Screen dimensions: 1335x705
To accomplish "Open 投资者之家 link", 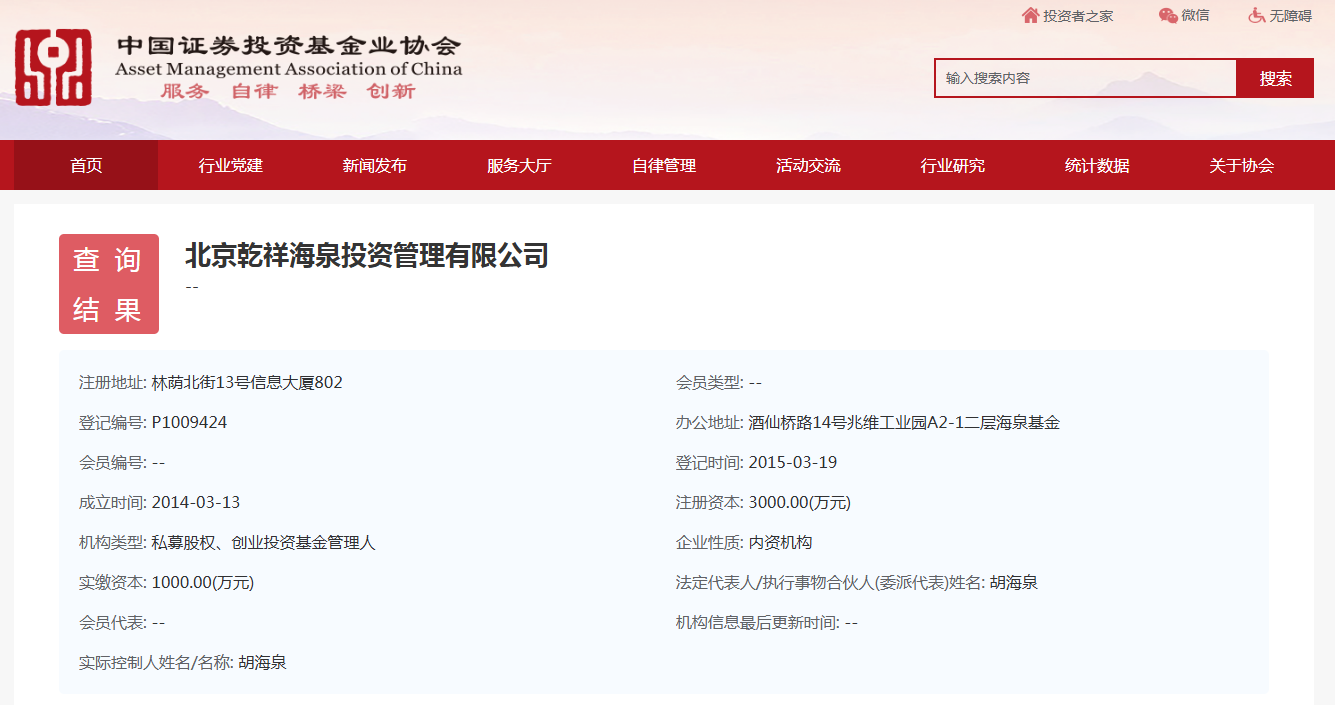I will point(1078,16).
